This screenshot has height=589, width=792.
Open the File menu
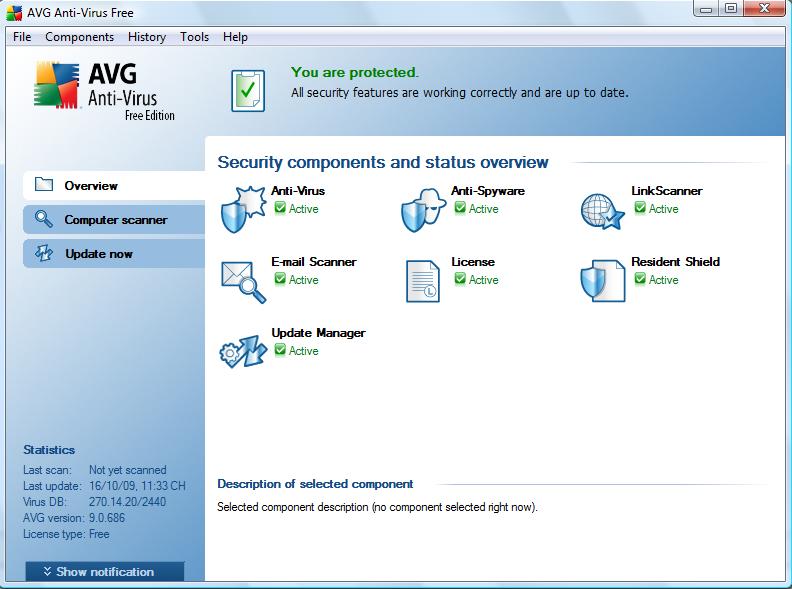coord(22,37)
